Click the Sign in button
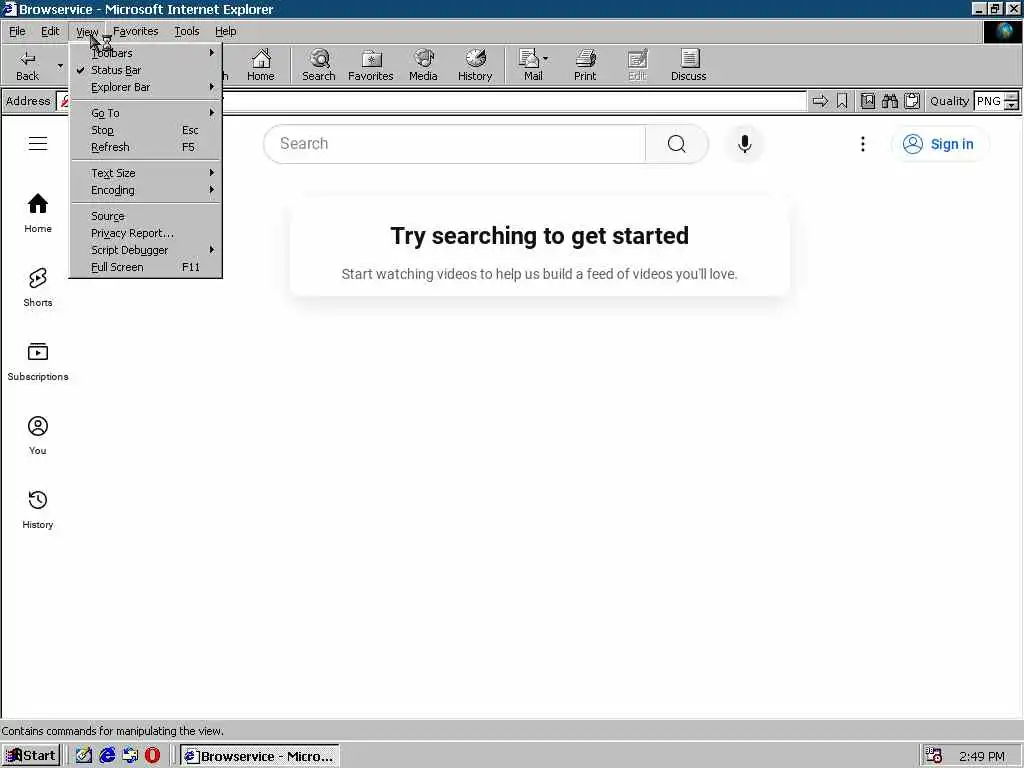This screenshot has height=768, width=1024. [939, 144]
